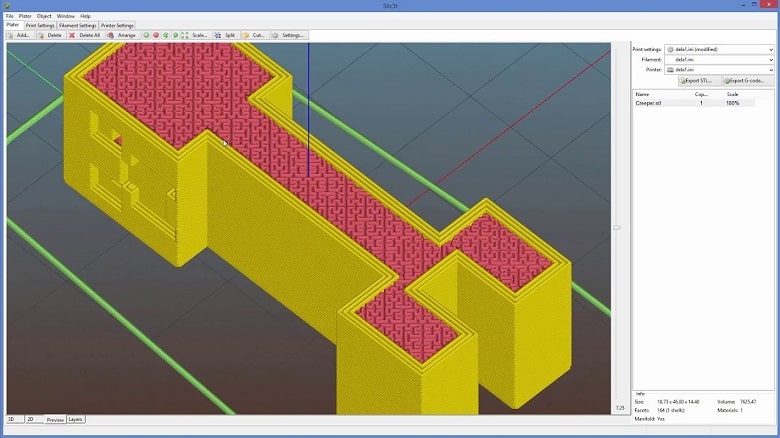This screenshot has width=780, height=438.
Task: Click the Arrange toolbar button
Action: [122, 35]
